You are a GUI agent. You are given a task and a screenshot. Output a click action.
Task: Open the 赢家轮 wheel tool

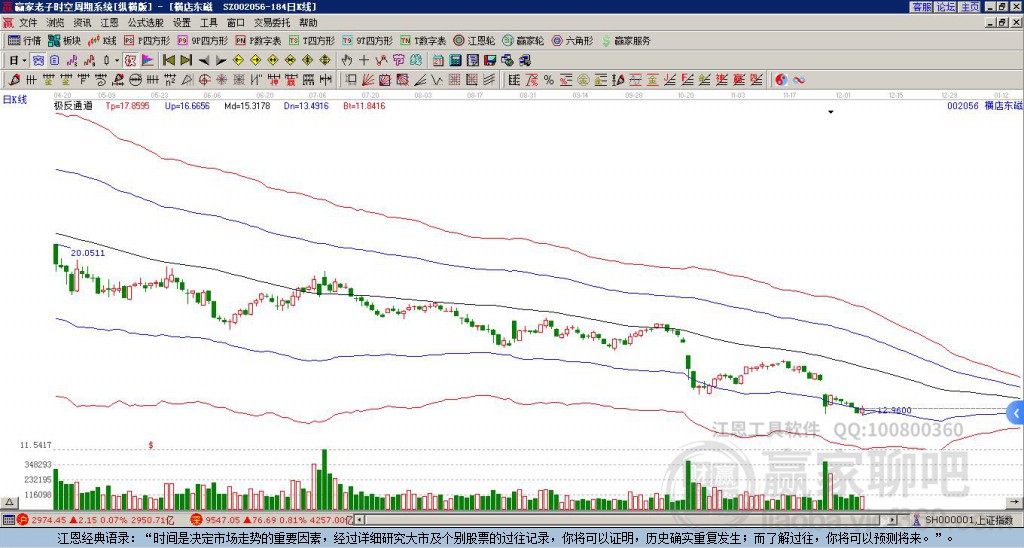[523, 40]
